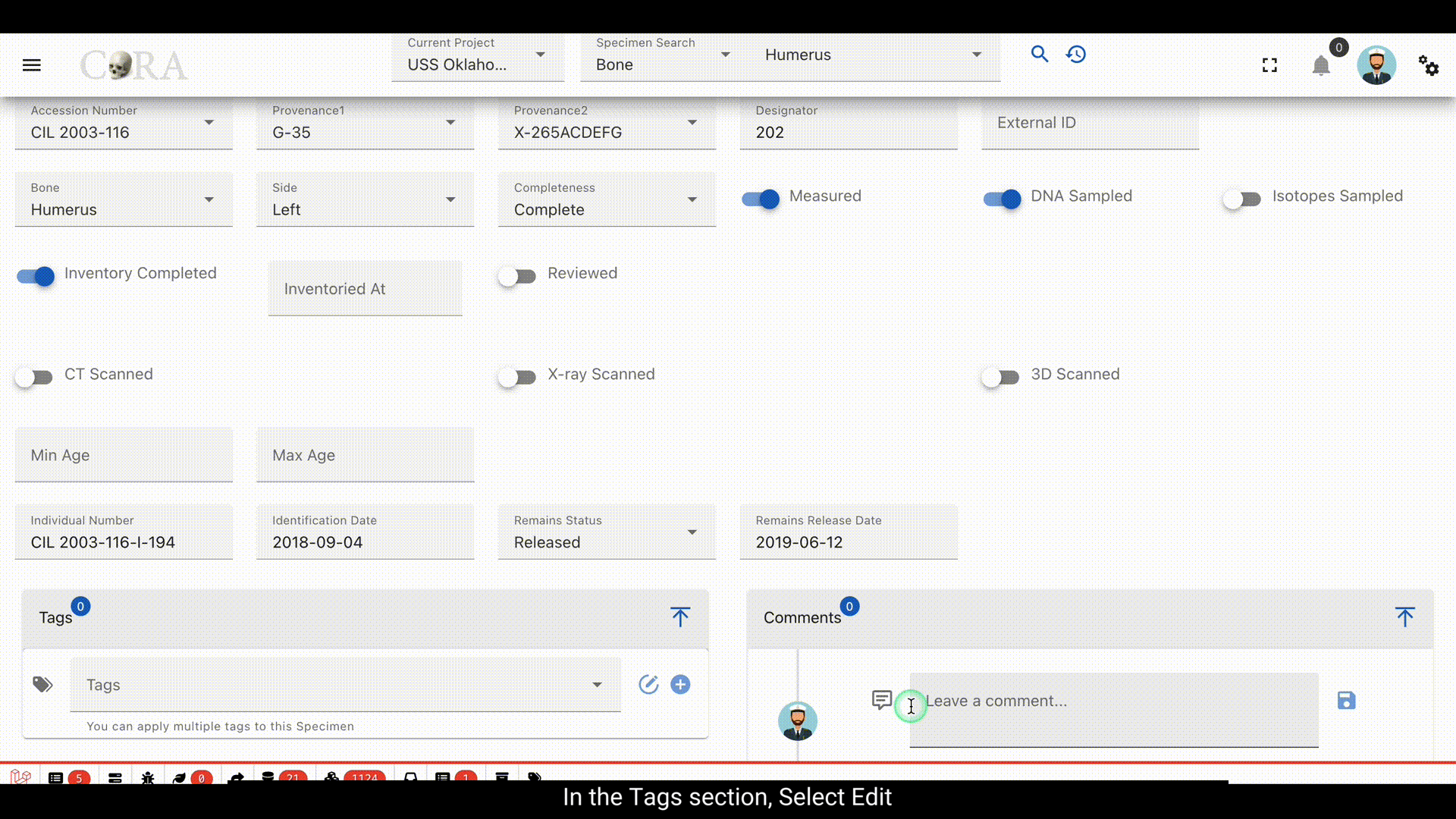
Task: Click the Min Age field
Action: (124, 455)
